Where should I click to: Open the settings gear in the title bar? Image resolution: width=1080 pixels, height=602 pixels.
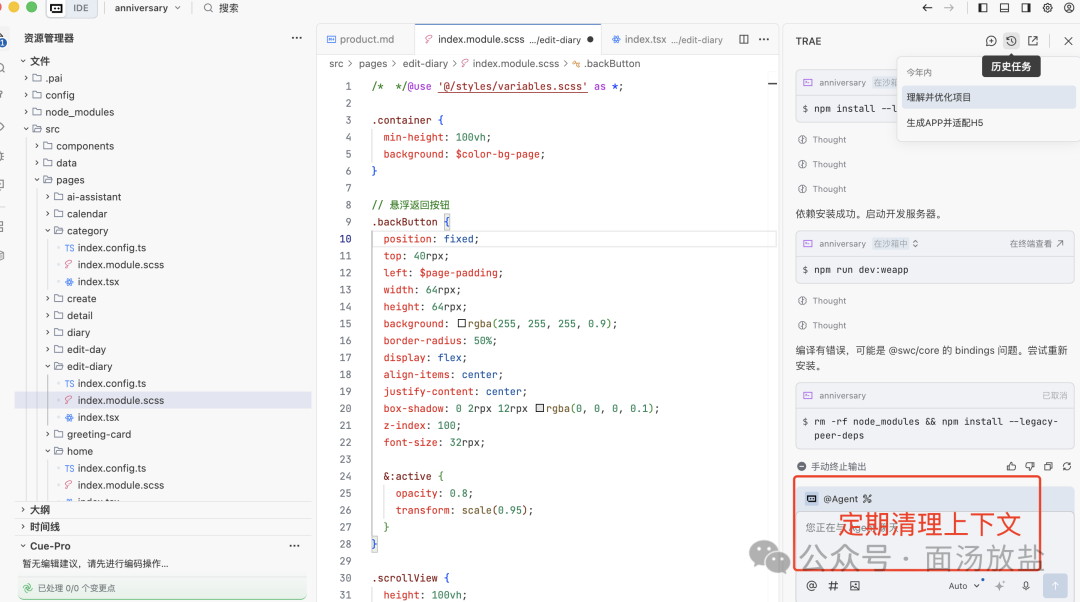(1047, 8)
